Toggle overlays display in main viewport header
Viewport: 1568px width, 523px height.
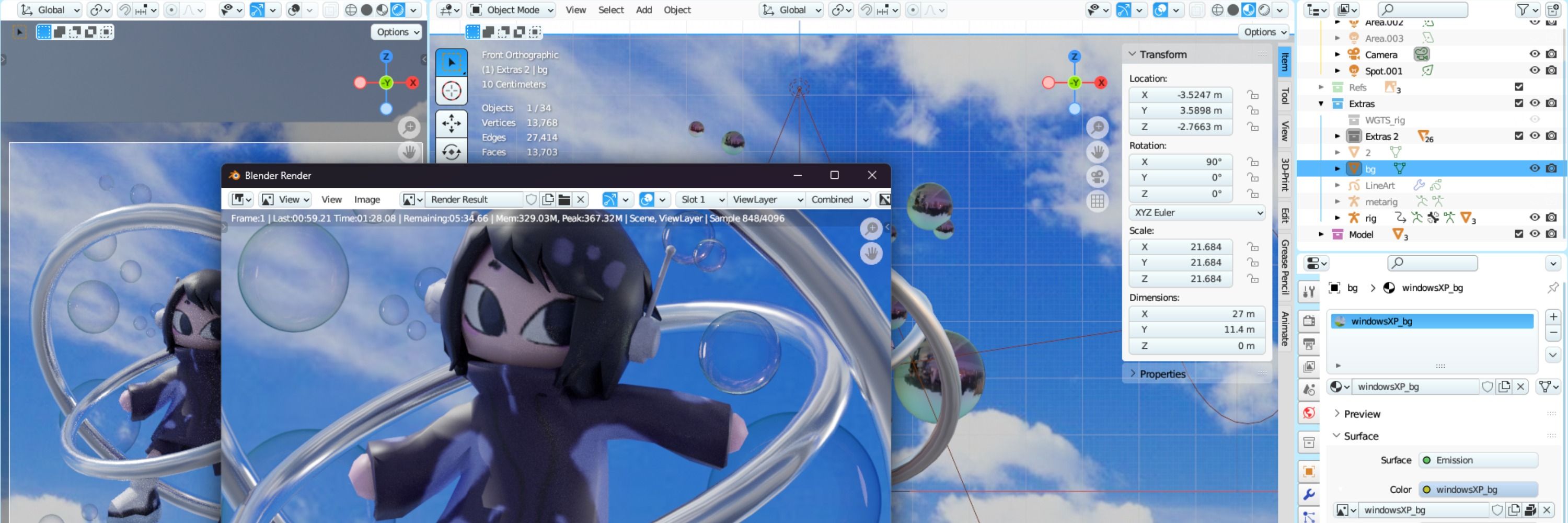click(x=1161, y=10)
